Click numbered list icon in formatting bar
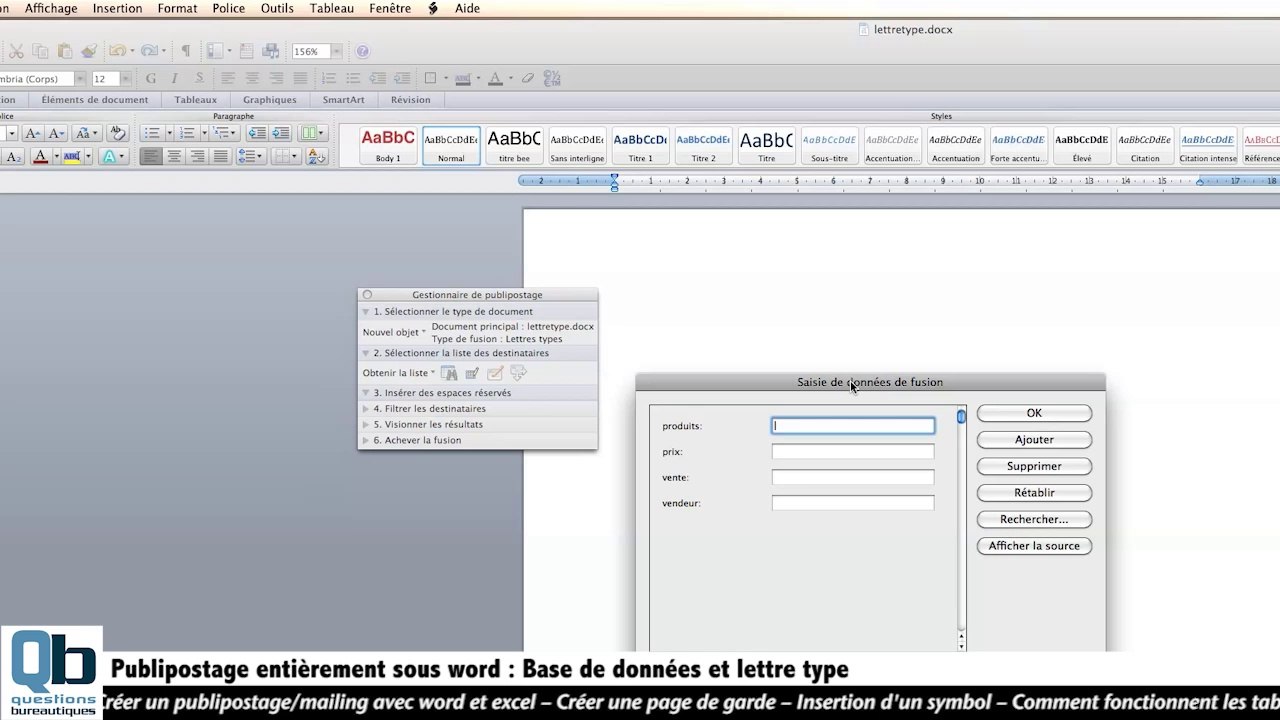This screenshot has height=720, width=1280. click(x=328, y=78)
